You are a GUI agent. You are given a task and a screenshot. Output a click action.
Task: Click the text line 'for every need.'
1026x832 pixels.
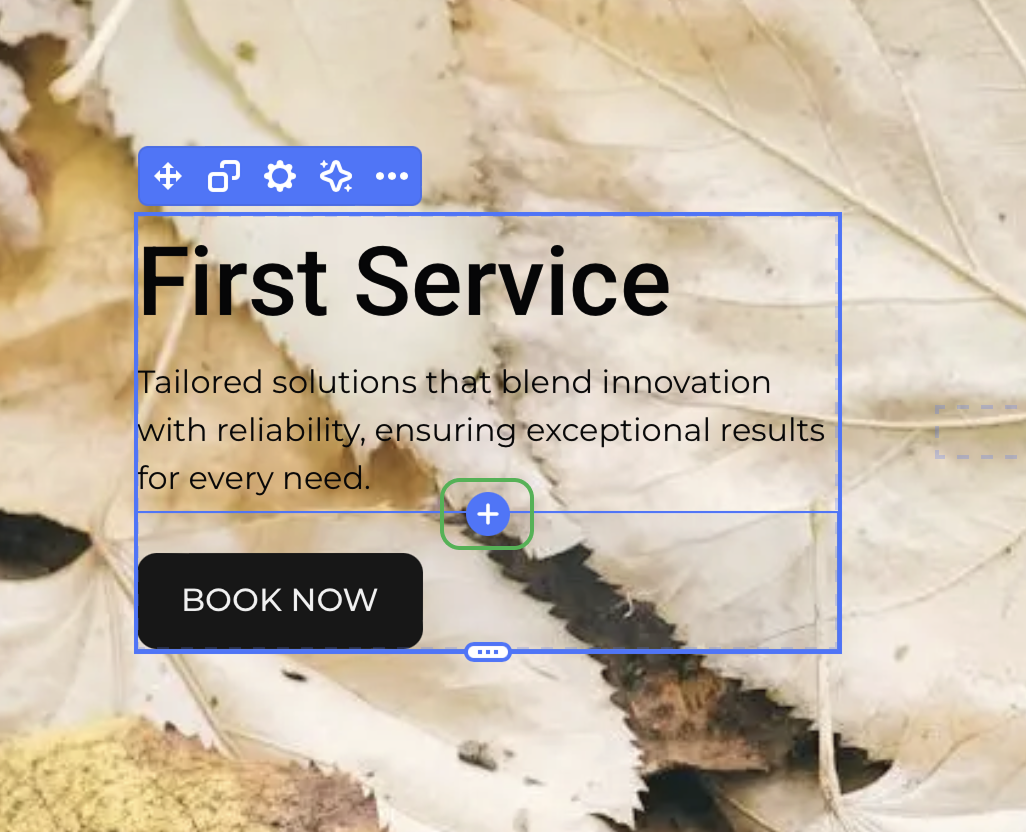(x=254, y=478)
